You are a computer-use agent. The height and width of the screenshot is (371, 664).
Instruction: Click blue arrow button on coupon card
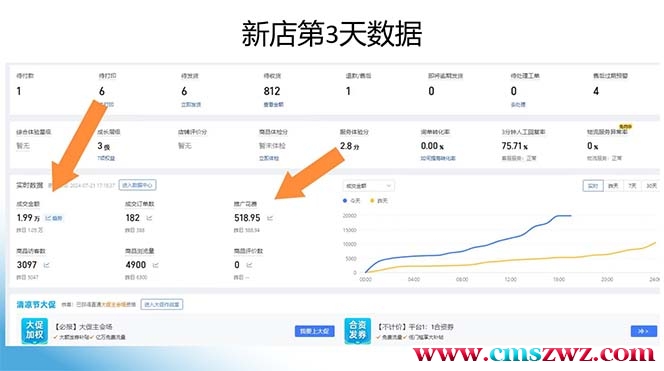point(644,331)
